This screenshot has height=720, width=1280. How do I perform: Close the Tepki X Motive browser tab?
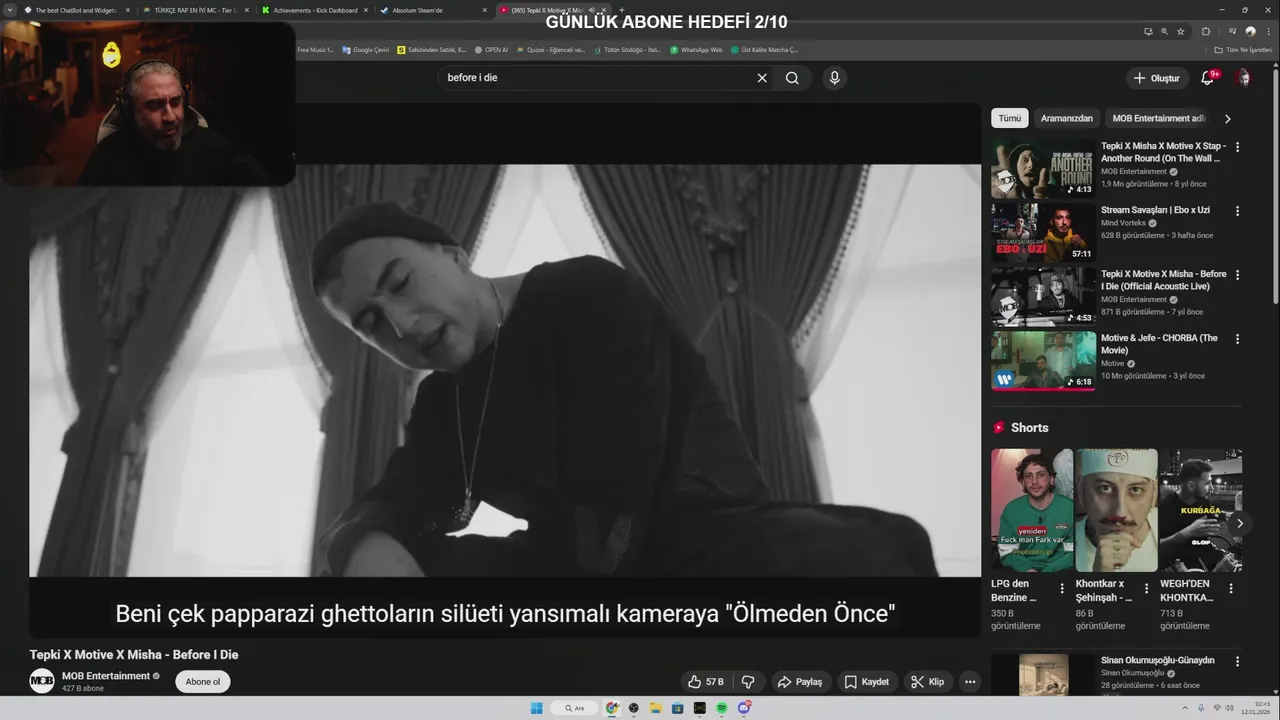[603, 10]
